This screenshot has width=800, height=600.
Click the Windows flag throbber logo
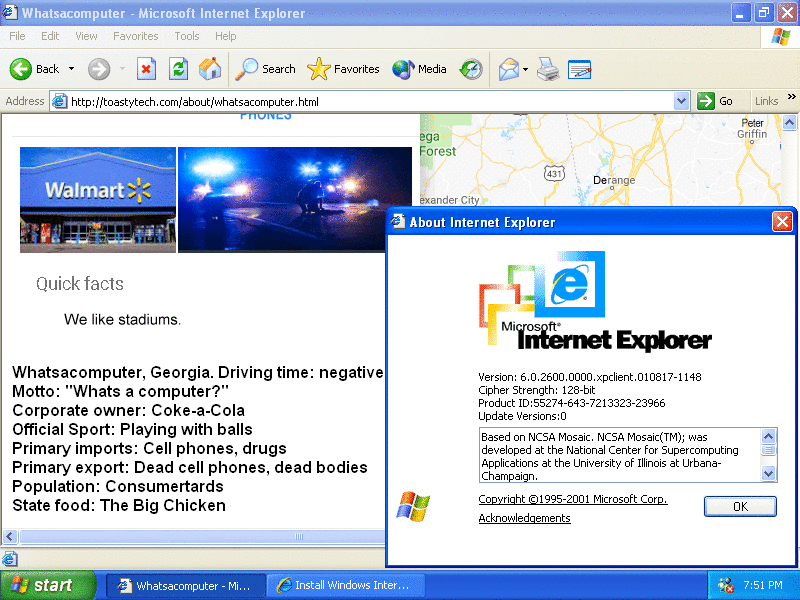pyautogui.click(x=781, y=37)
